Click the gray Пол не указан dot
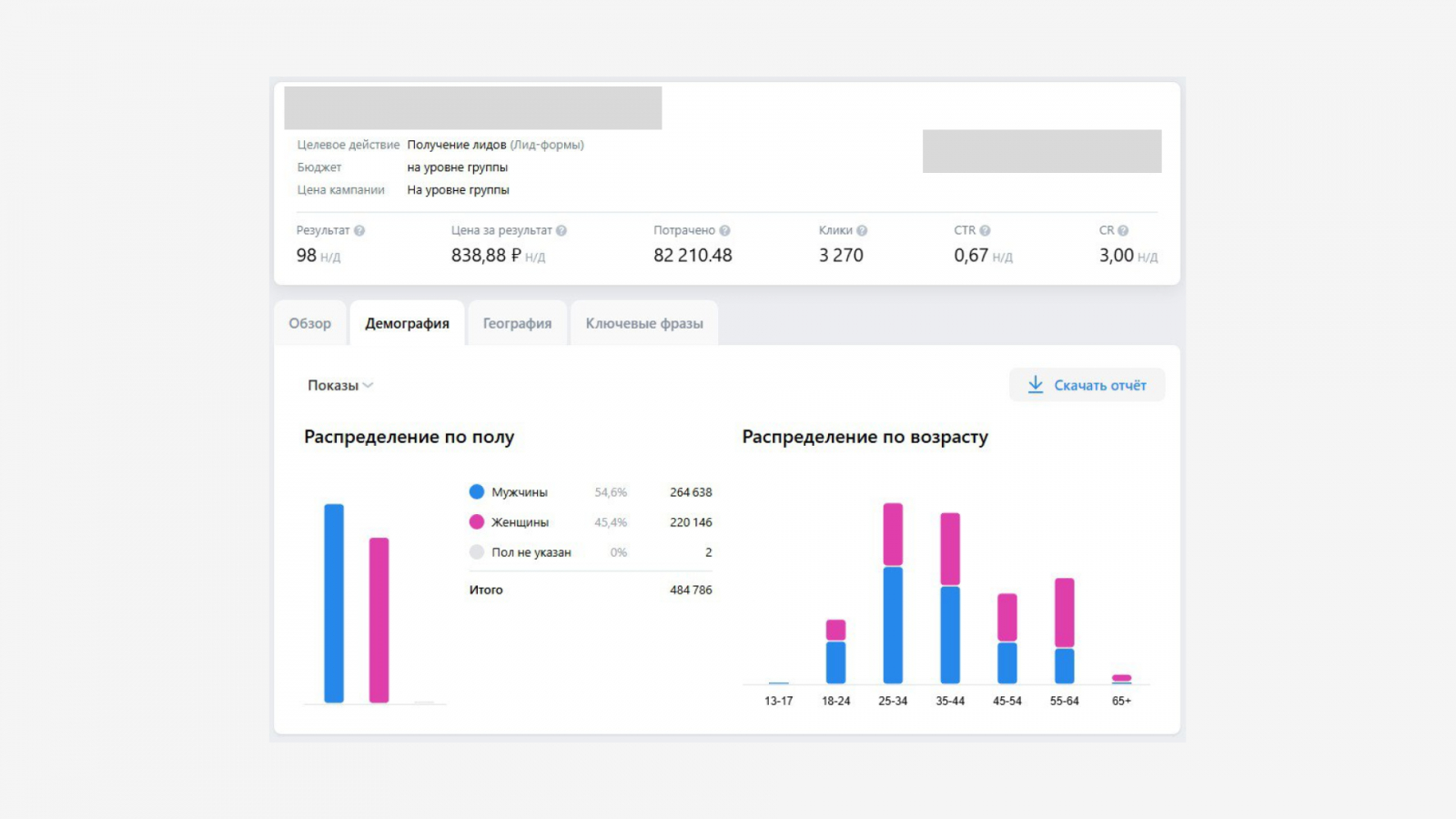Image resolution: width=1456 pixels, height=819 pixels. pos(477,552)
